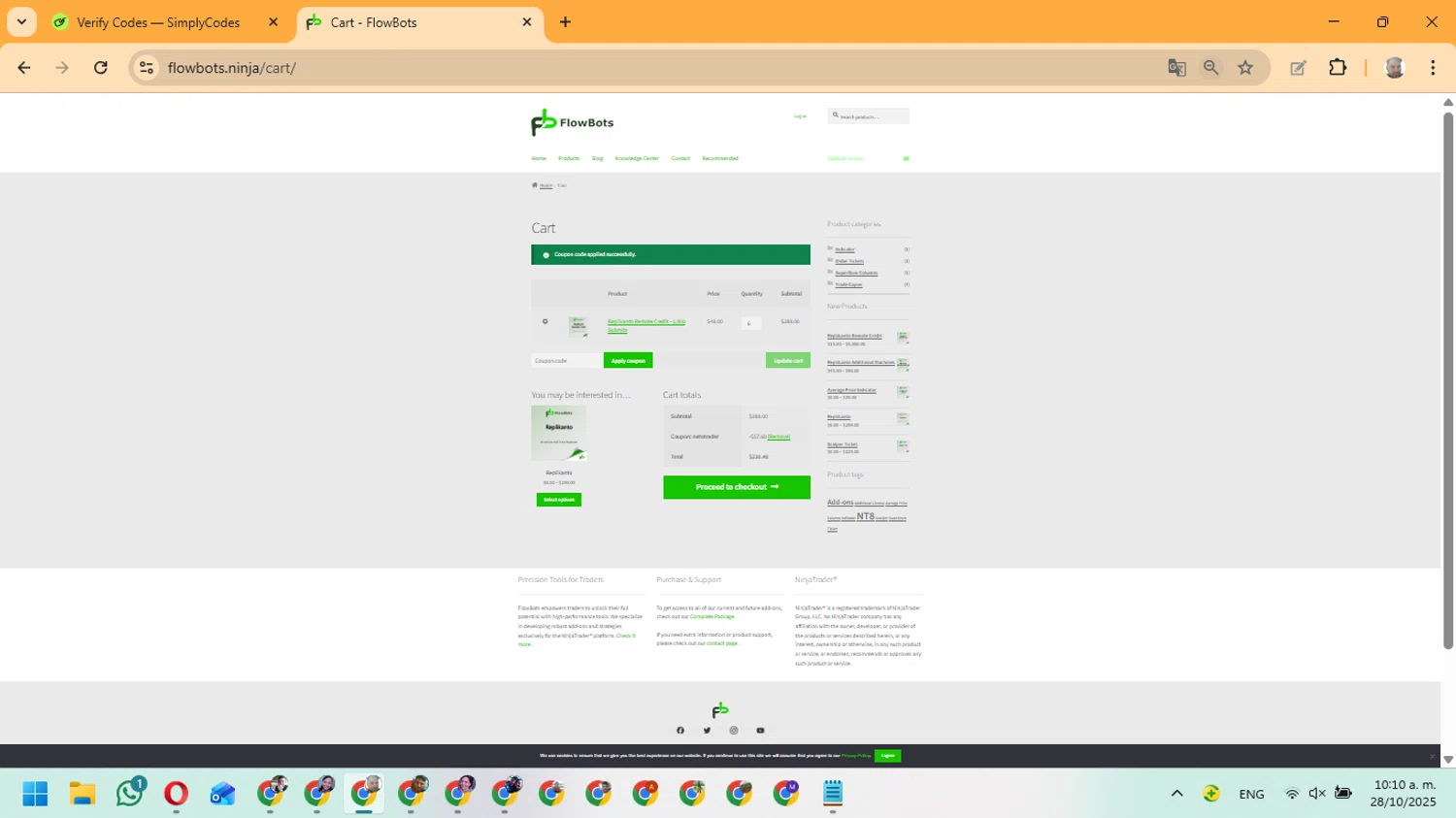Image resolution: width=1456 pixels, height=818 pixels.
Task: Open the SuperDom Columns product category
Action: [856, 273]
